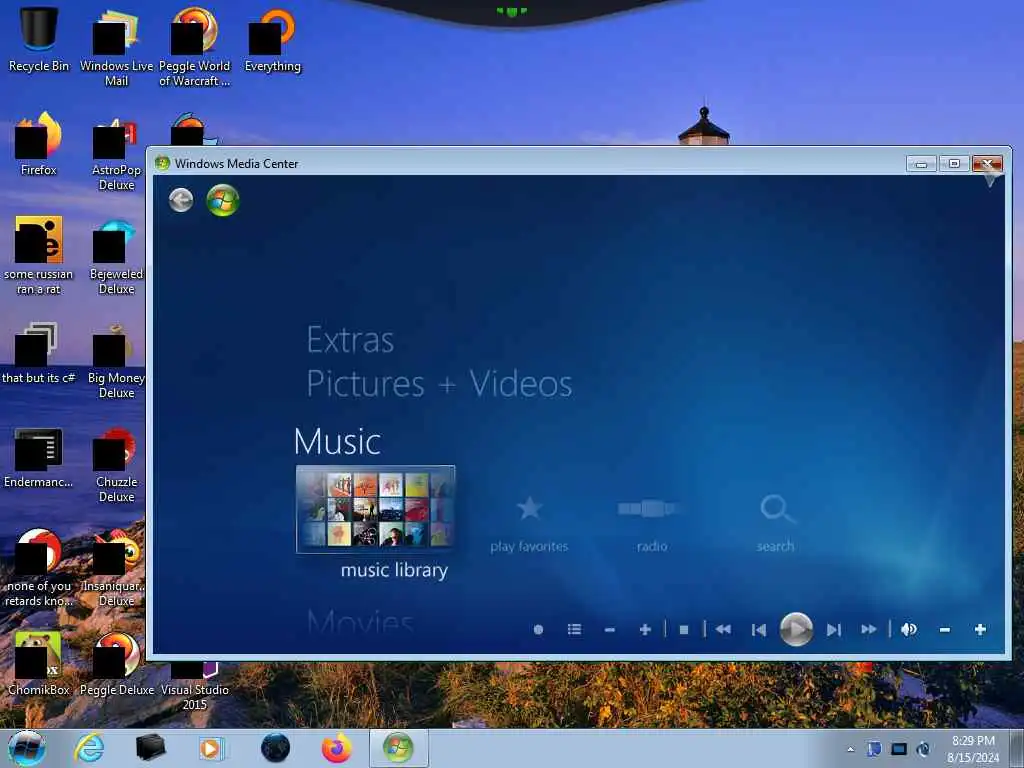Select 'none of you retards kno...' desktop icon
The height and width of the screenshot is (768, 1024).
[x=39, y=569]
